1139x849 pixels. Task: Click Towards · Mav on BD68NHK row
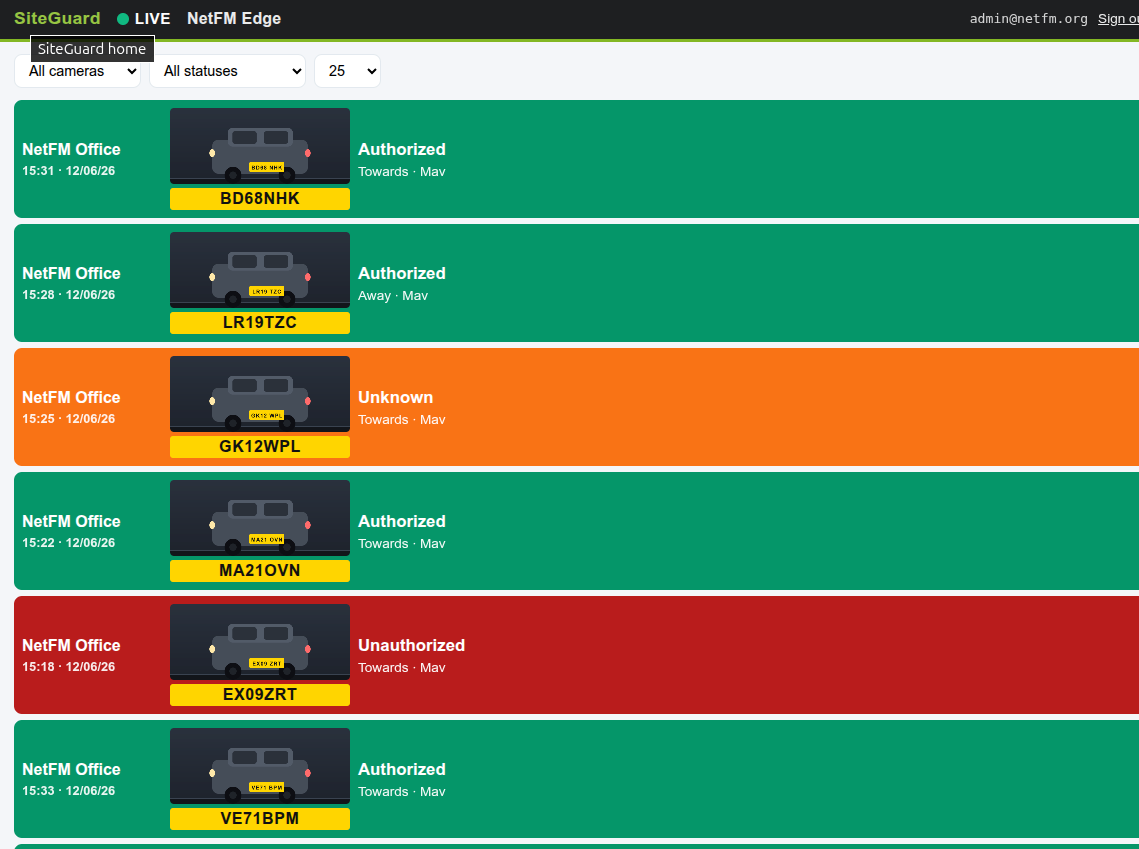[402, 171]
